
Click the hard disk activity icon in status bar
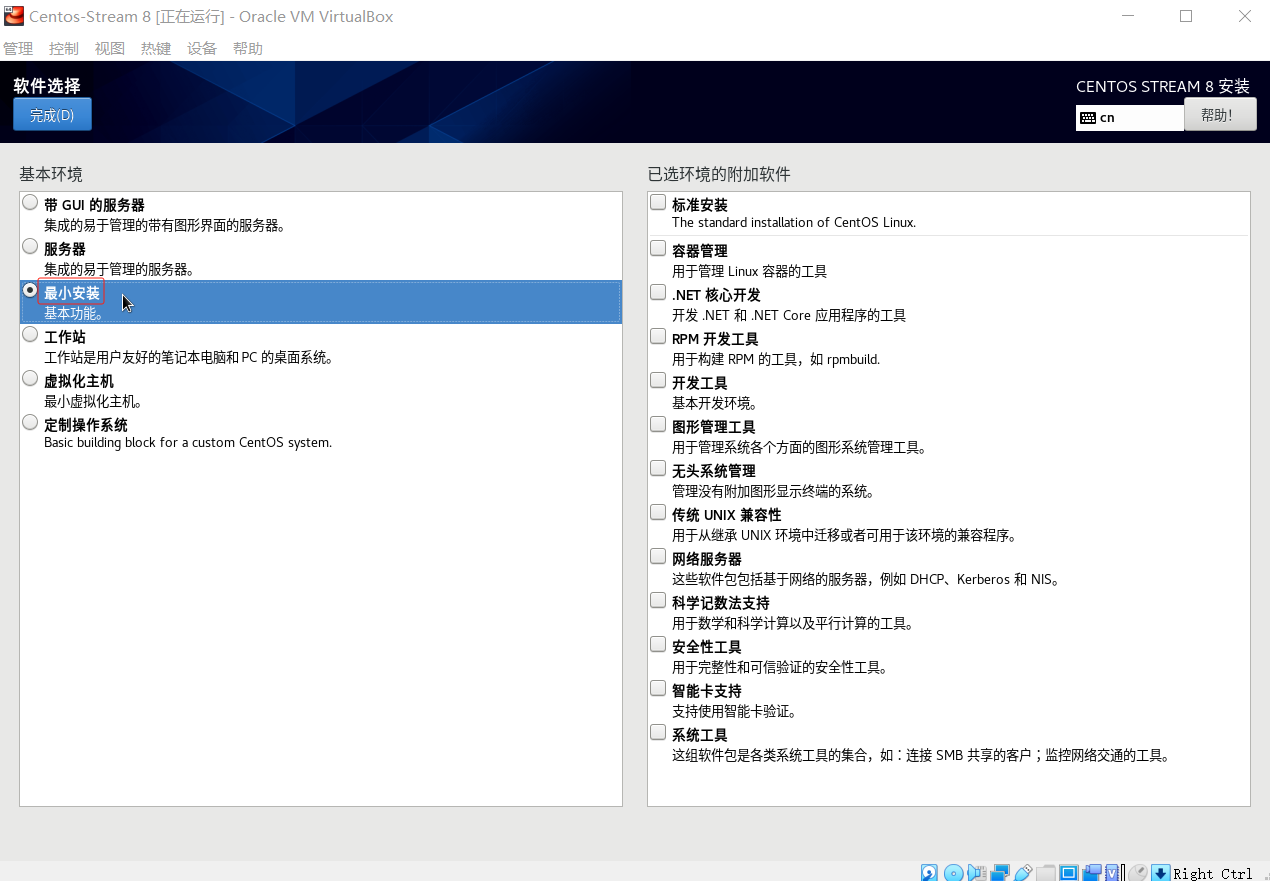[x=929, y=873]
